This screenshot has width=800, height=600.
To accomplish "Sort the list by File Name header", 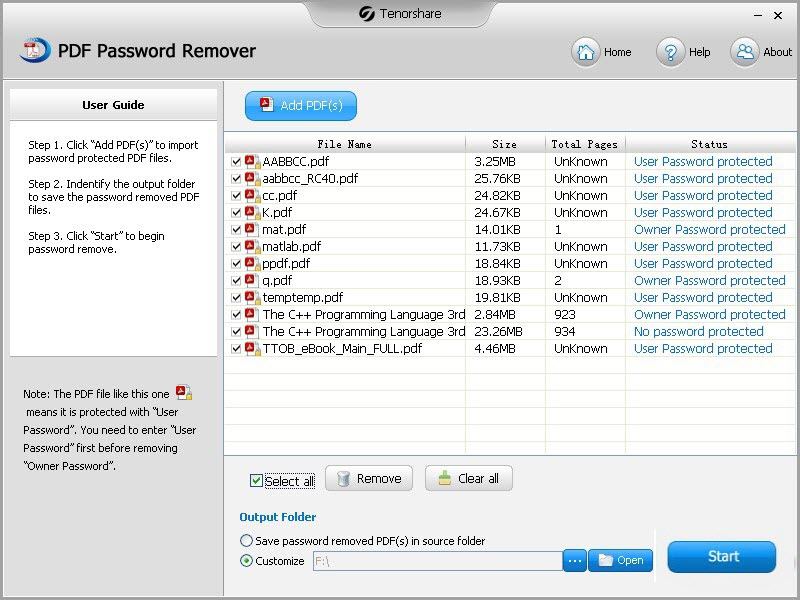I will [344, 143].
